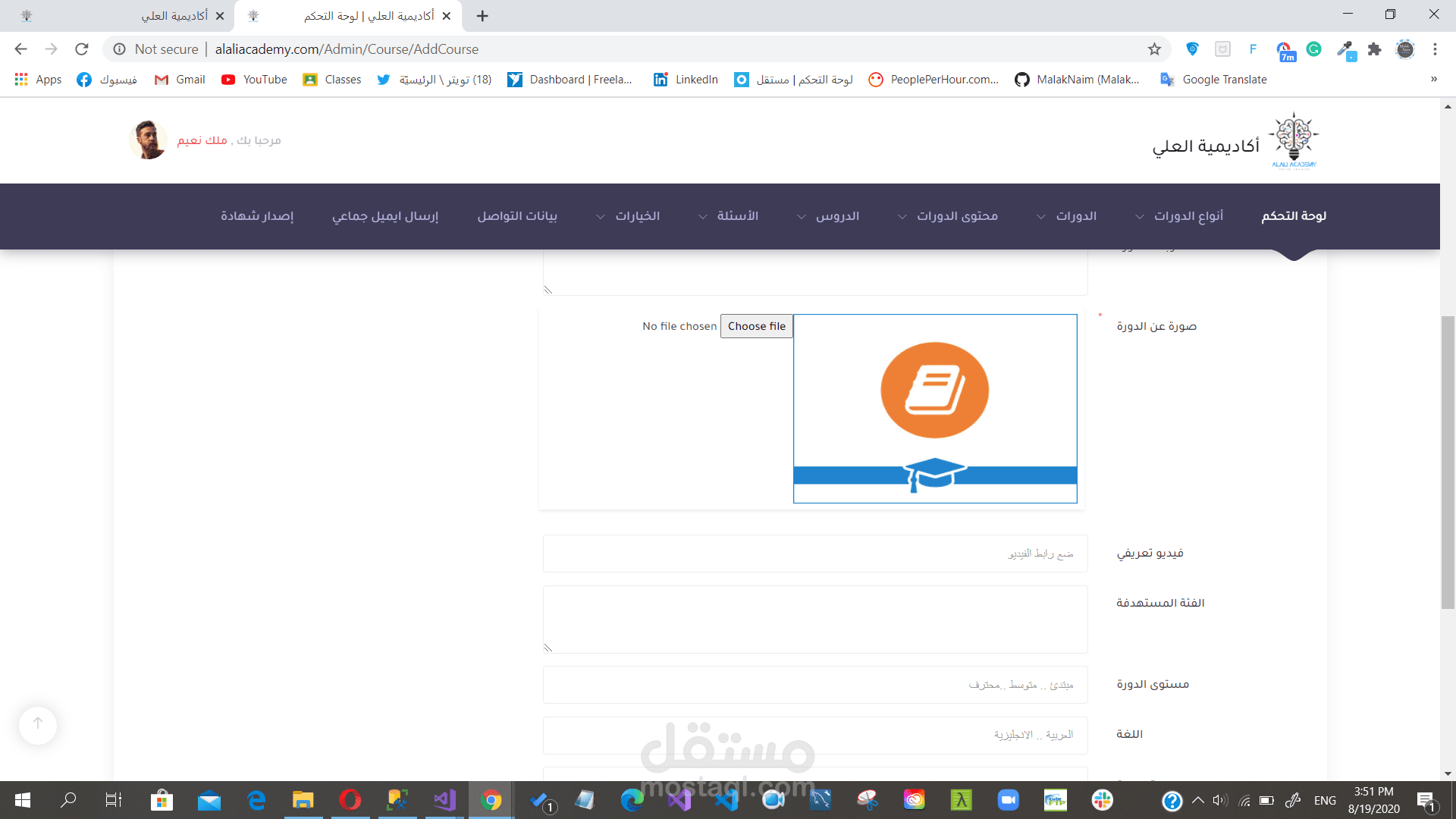This screenshot has width=1456, height=819.
Task: Open the YouTube bookmark
Action: (254, 80)
